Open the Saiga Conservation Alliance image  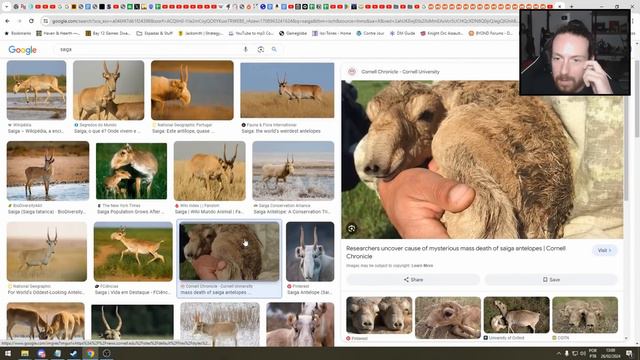[x=293, y=171]
